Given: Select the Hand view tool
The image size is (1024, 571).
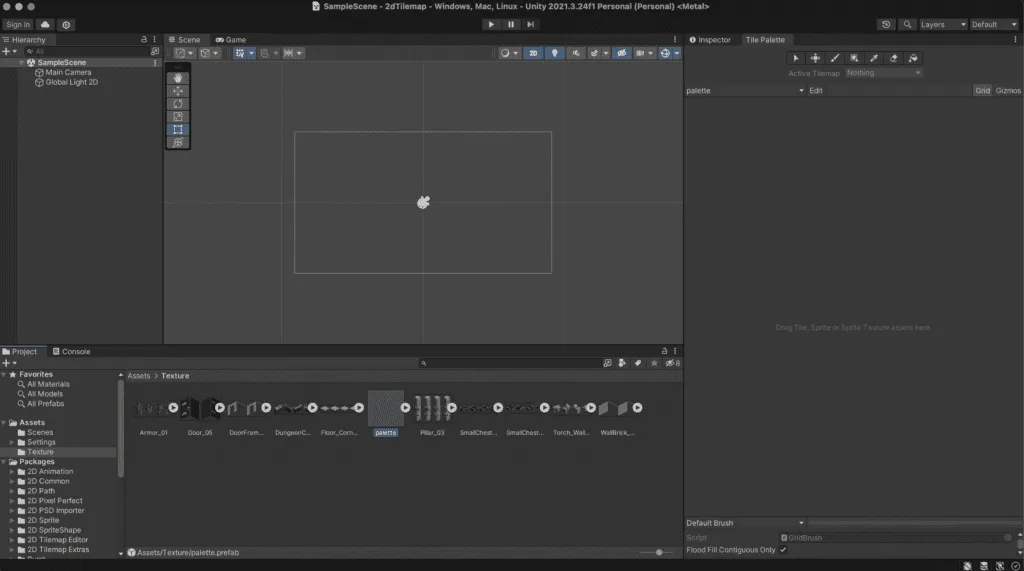Looking at the screenshot, I should pyautogui.click(x=178, y=78).
